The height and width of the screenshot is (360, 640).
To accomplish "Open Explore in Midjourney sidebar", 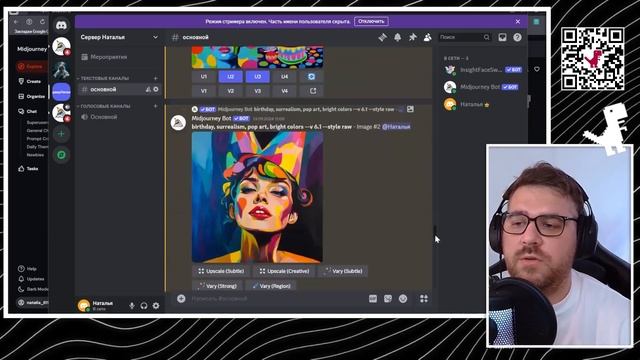I will (32, 66).
